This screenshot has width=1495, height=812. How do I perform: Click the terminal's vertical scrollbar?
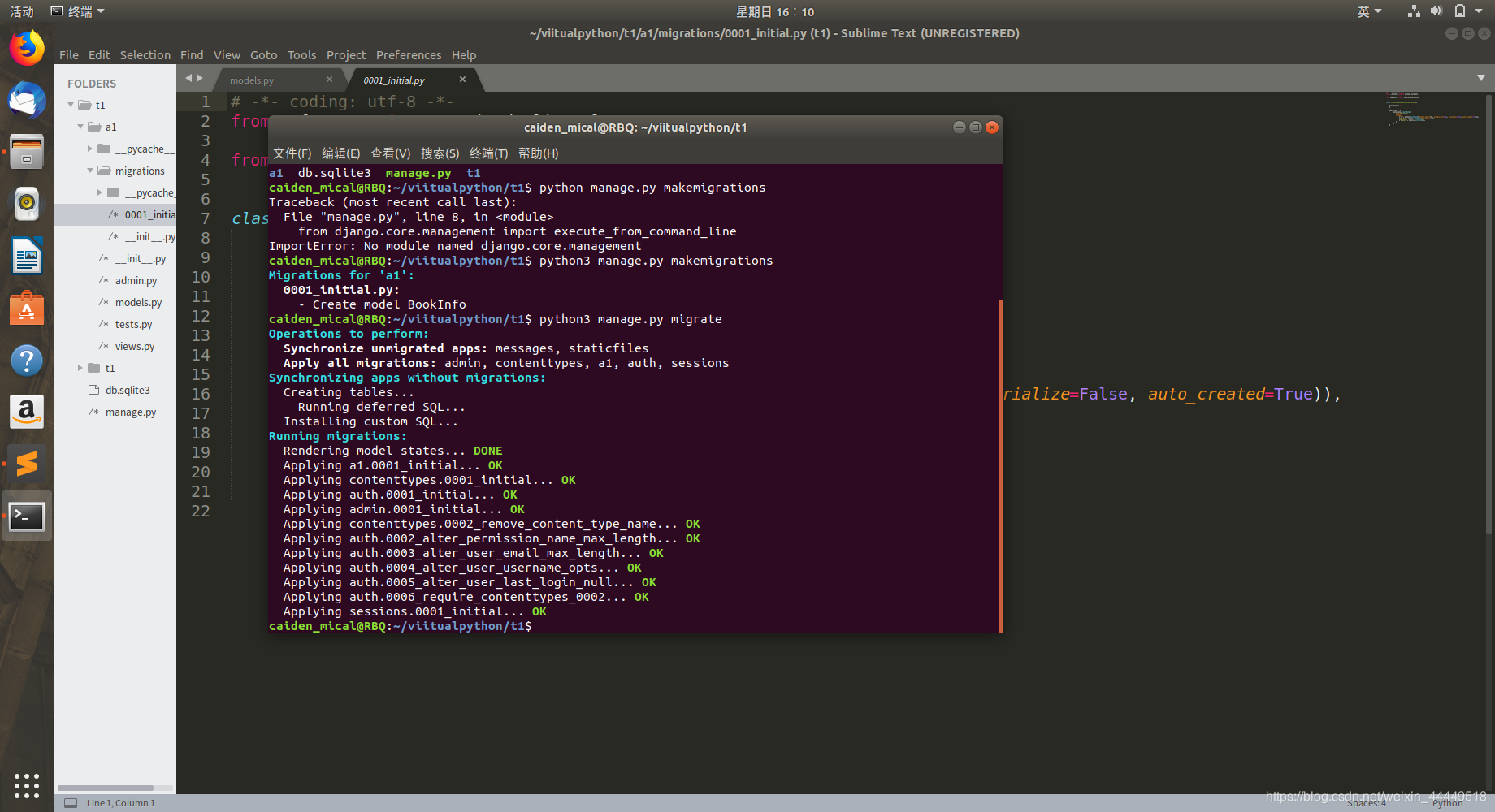(x=1001, y=466)
